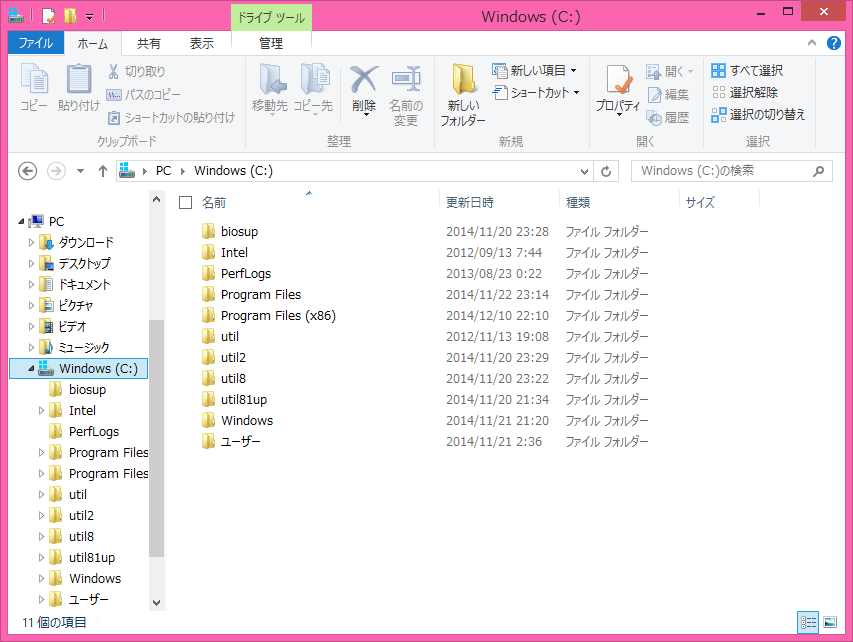853x642 pixels.
Task: Open the Quick Access Toolbar customize dropdown
Action: (x=90, y=17)
